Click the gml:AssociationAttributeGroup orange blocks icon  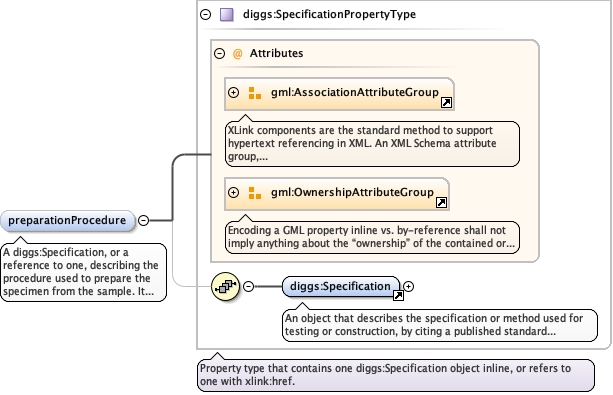click(255, 93)
